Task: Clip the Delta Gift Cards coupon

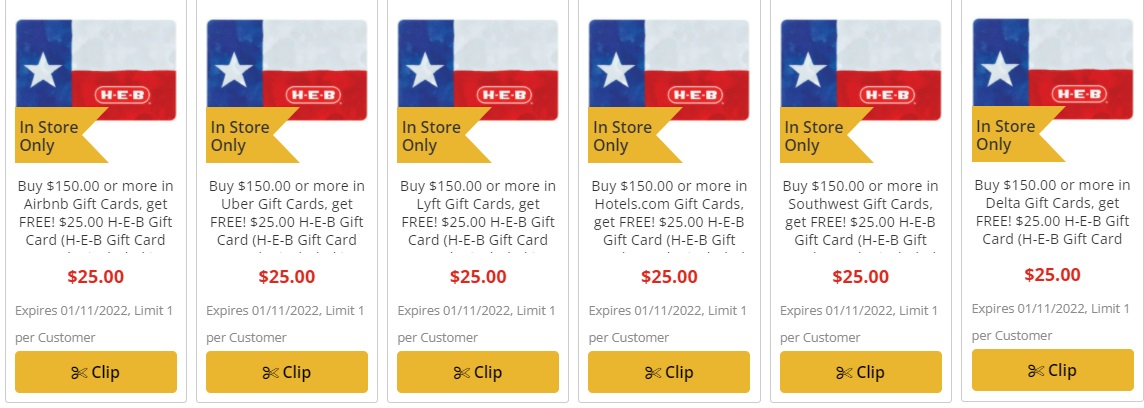Action: 1053,370
